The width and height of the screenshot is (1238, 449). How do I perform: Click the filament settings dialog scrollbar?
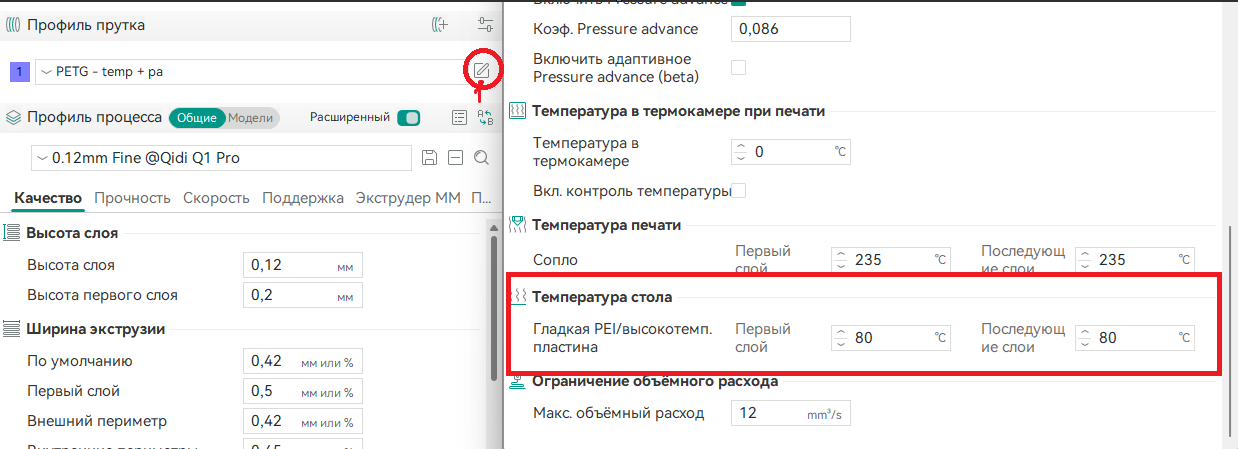1232,330
